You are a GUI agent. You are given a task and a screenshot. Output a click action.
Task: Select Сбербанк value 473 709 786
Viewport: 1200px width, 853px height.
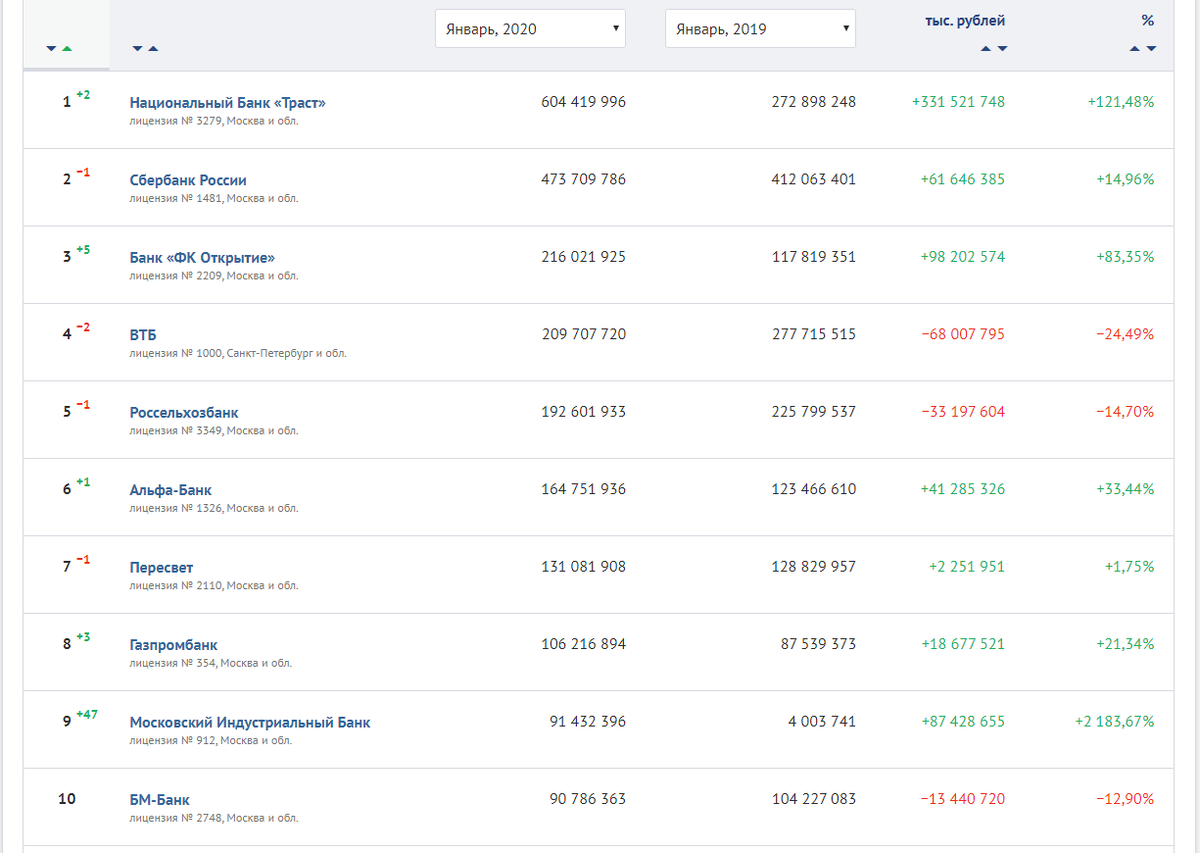pos(584,180)
